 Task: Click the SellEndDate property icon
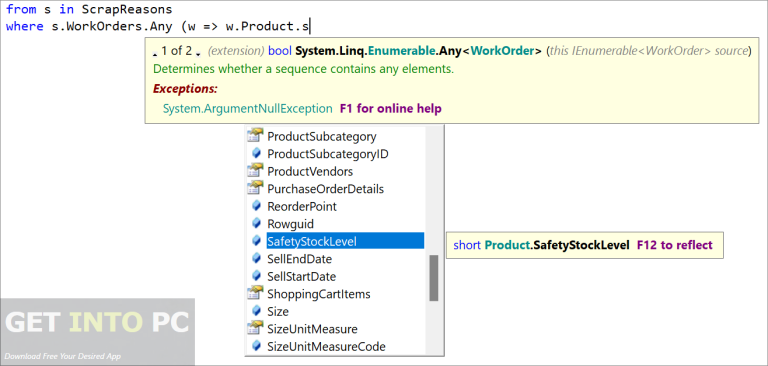pyautogui.click(x=256, y=258)
